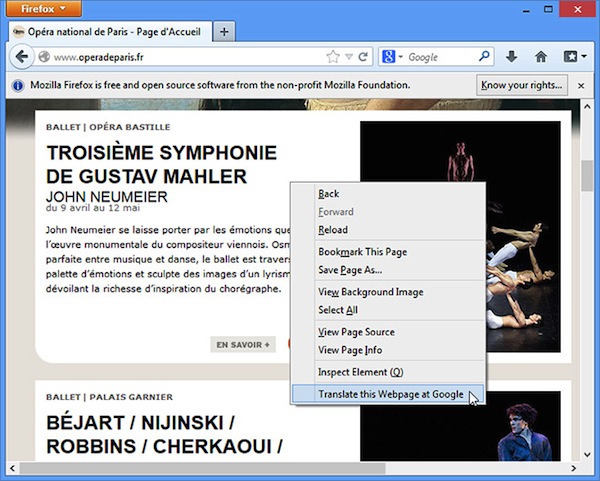Dismiss the Mozilla notification bar
The height and width of the screenshot is (481, 600).
(x=581, y=86)
